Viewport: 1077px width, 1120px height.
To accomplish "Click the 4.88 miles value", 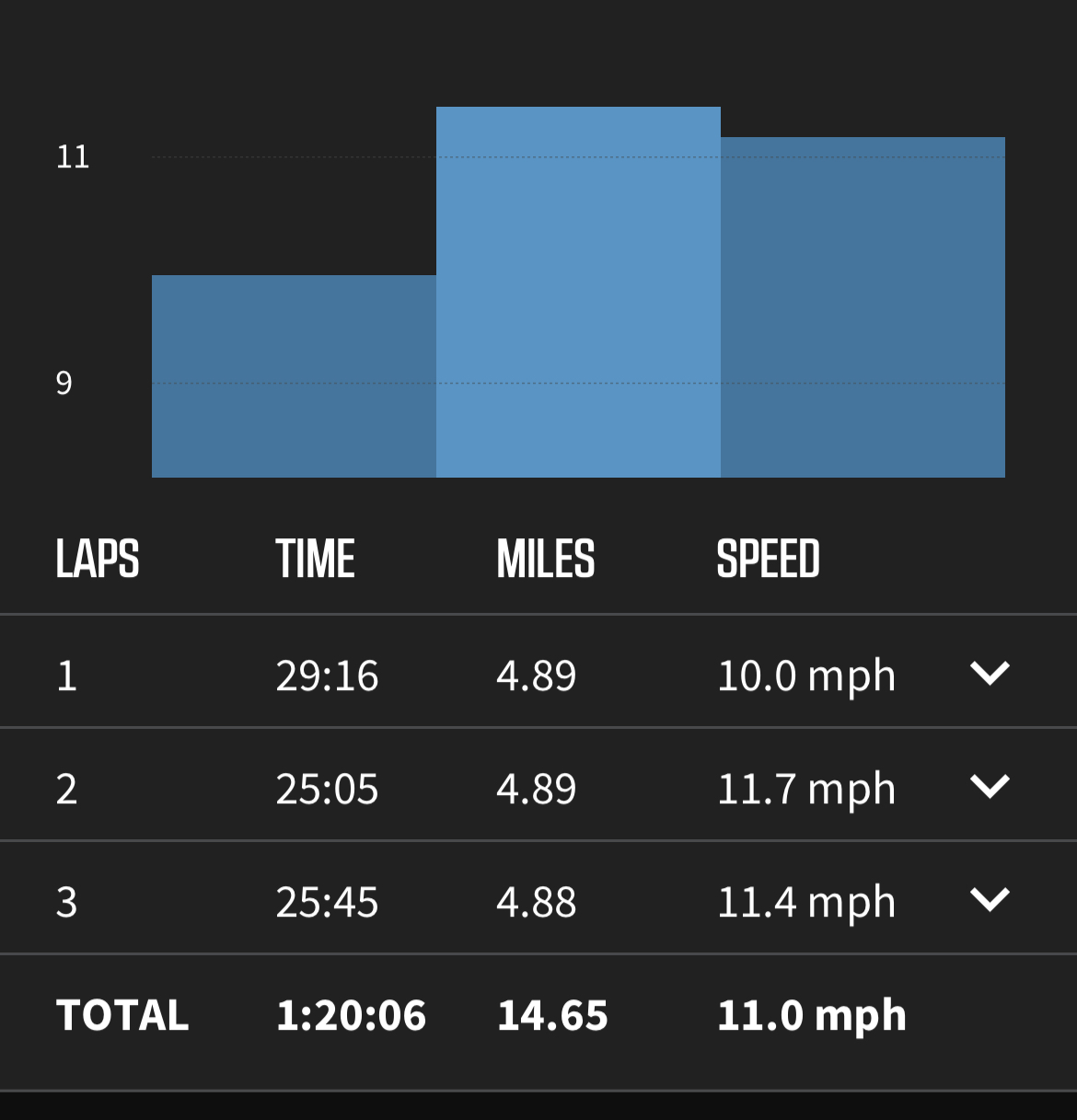I will pyautogui.click(x=537, y=903).
